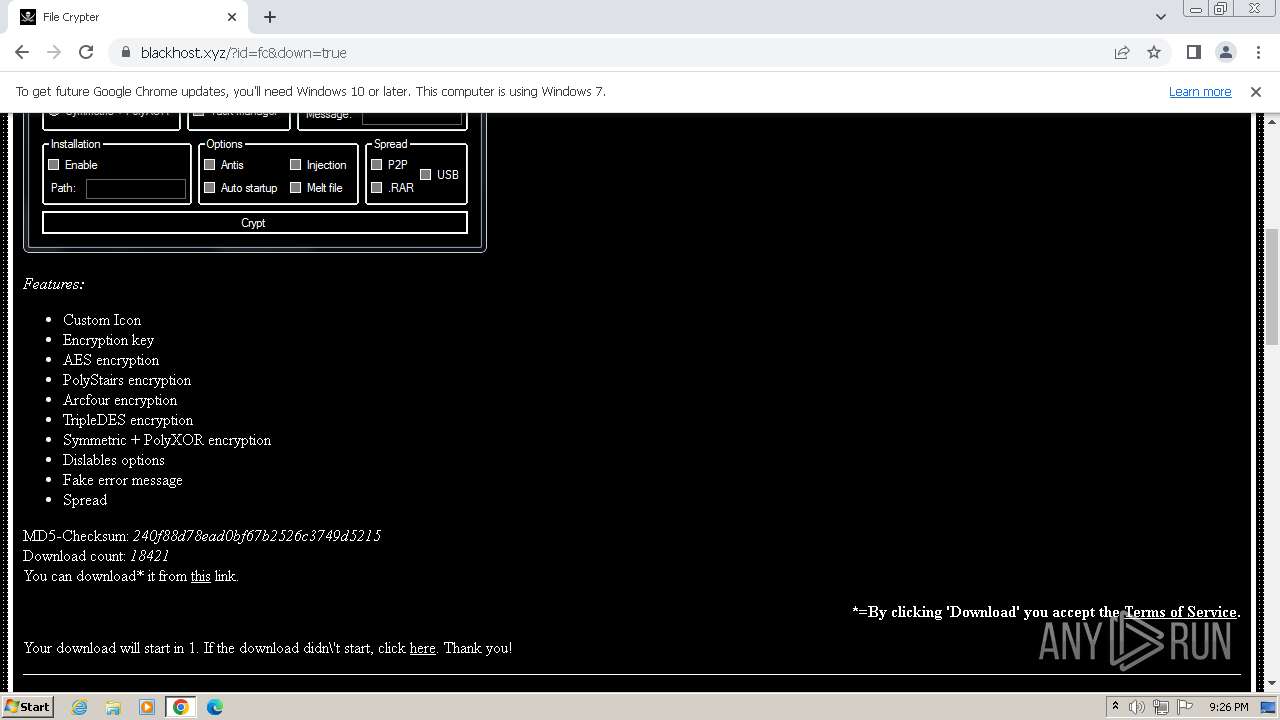This screenshot has width=1280, height=720.
Task: Dismiss the Chrome update notice
Action: [1256, 91]
